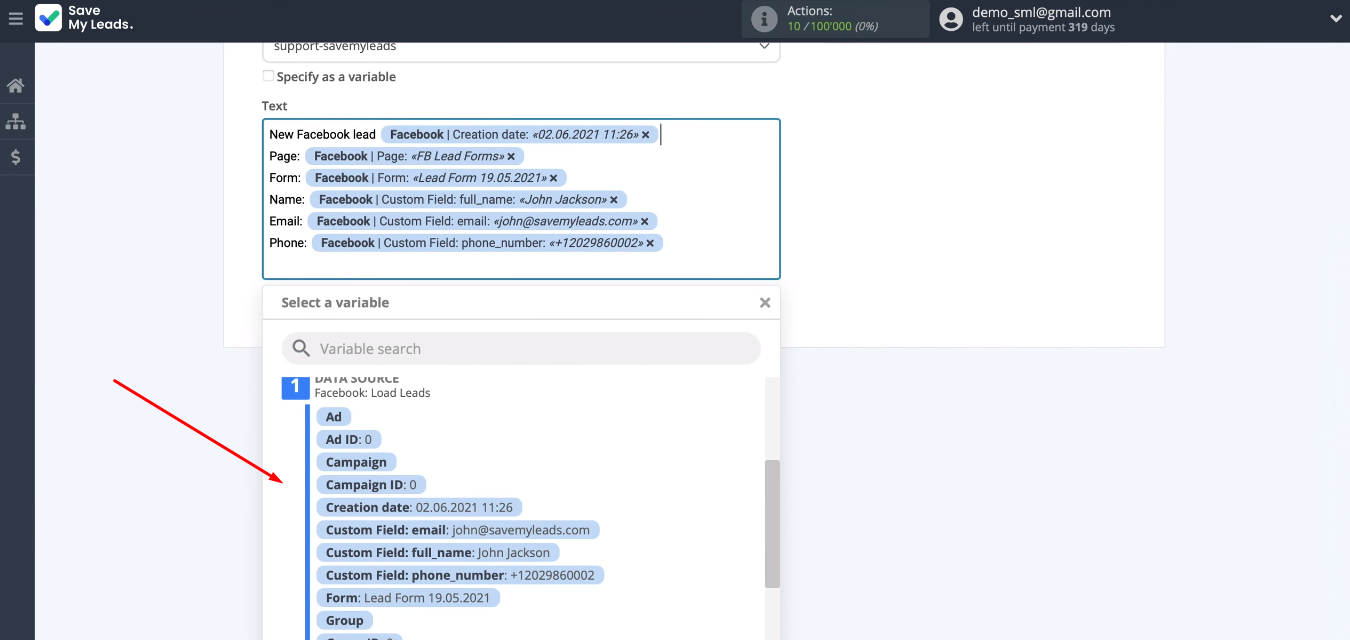This screenshot has width=1350, height=640.
Task: Select Custom Field: phone_number variable
Action: click(x=460, y=575)
